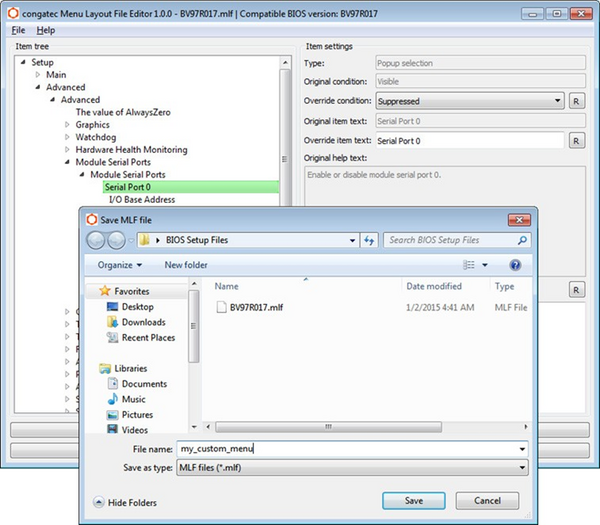Image resolution: width=600 pixels, height=525 pixels.
Task: Open the File menu
Action: (x=18, y=30)
